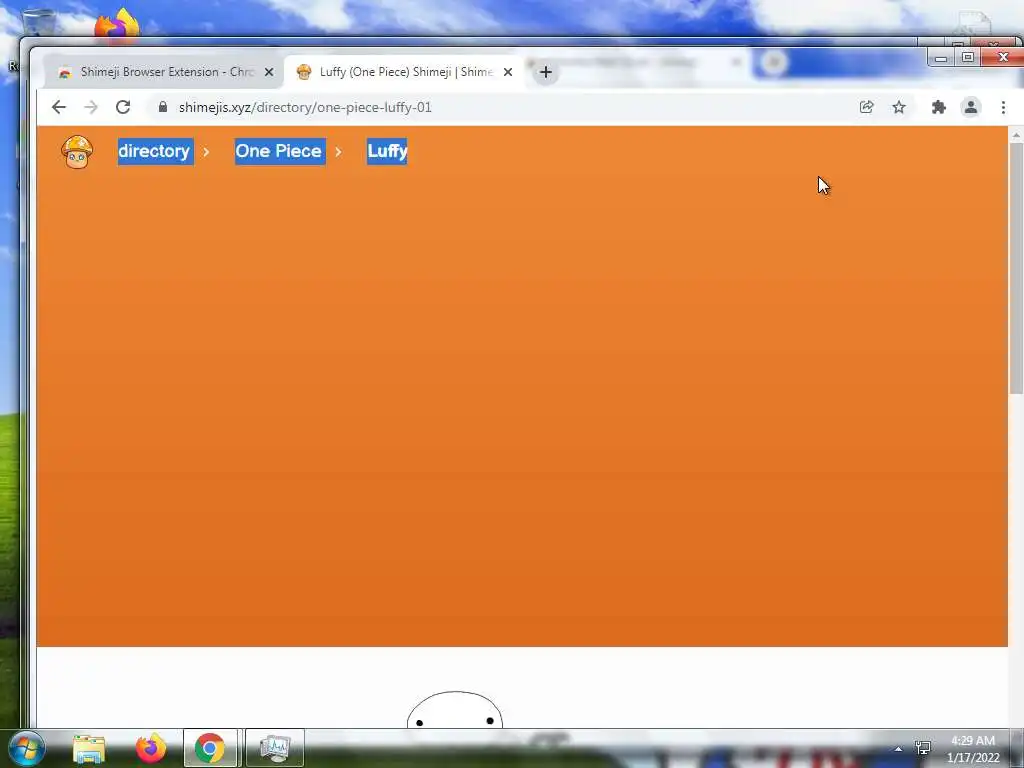Viewport: 1024px width, 768px height.
Task: Show hidden system tray icons
Action: pos(899,749)
